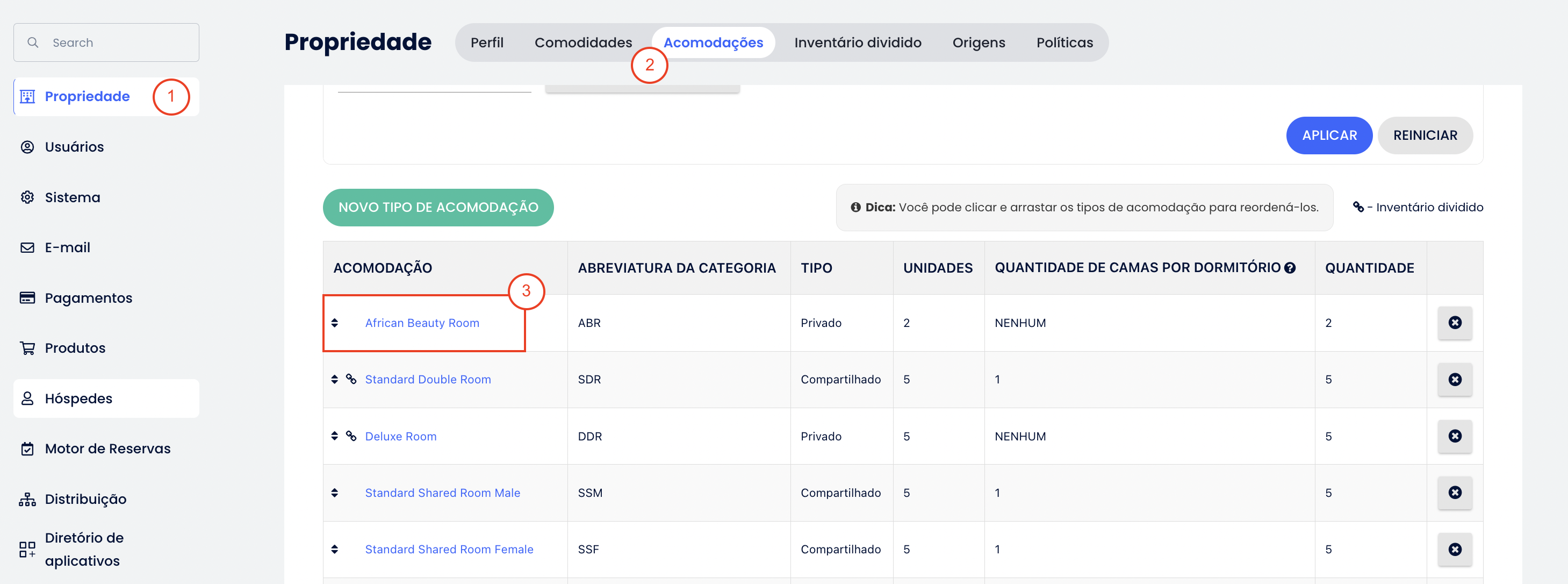Open the Standard Double Room link

pos(427,380)
